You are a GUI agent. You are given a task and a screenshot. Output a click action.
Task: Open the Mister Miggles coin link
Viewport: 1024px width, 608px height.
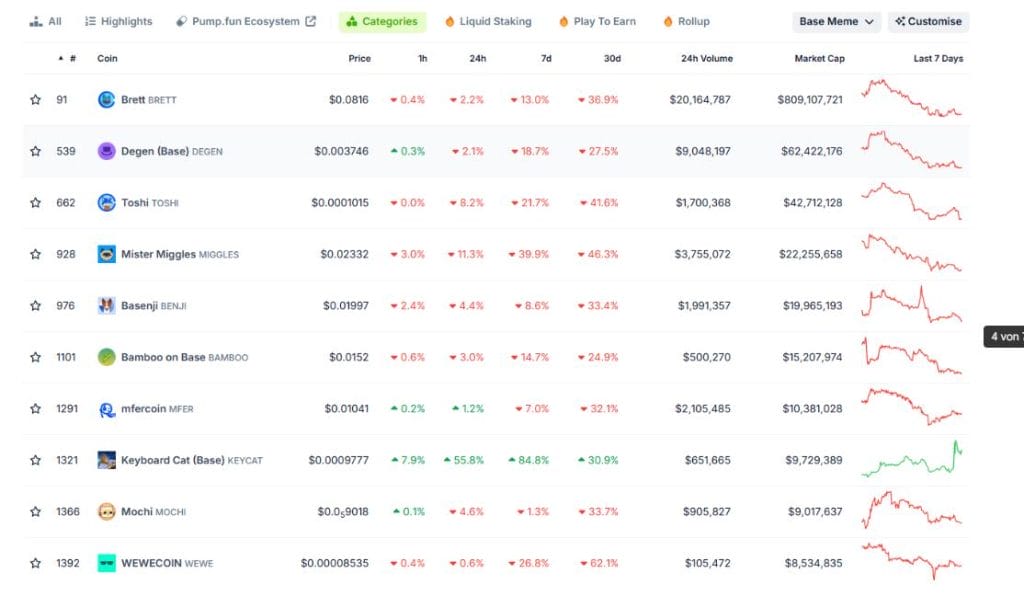tap(180, 254)
